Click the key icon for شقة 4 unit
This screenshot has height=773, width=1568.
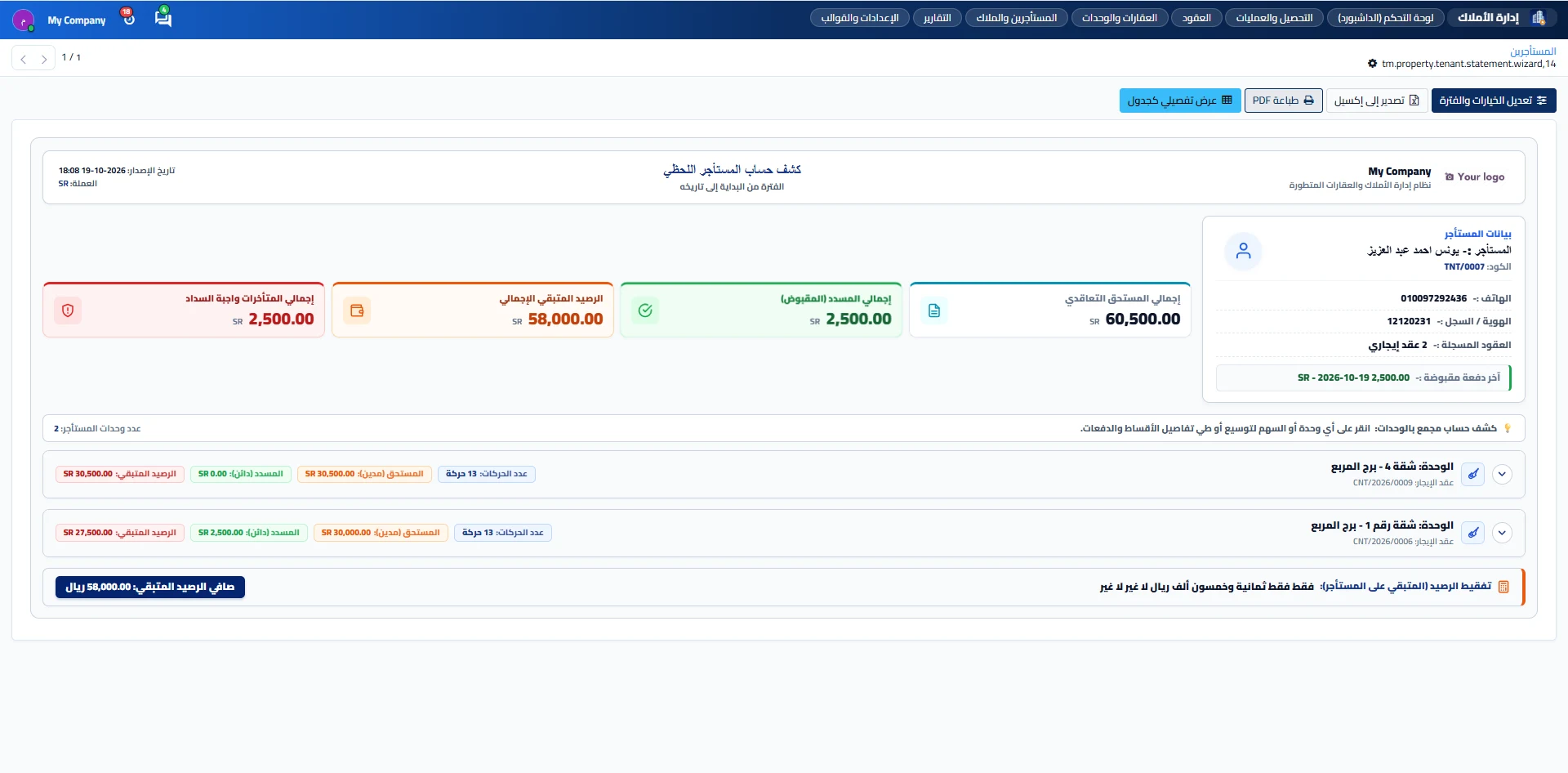pos(1473,474)
